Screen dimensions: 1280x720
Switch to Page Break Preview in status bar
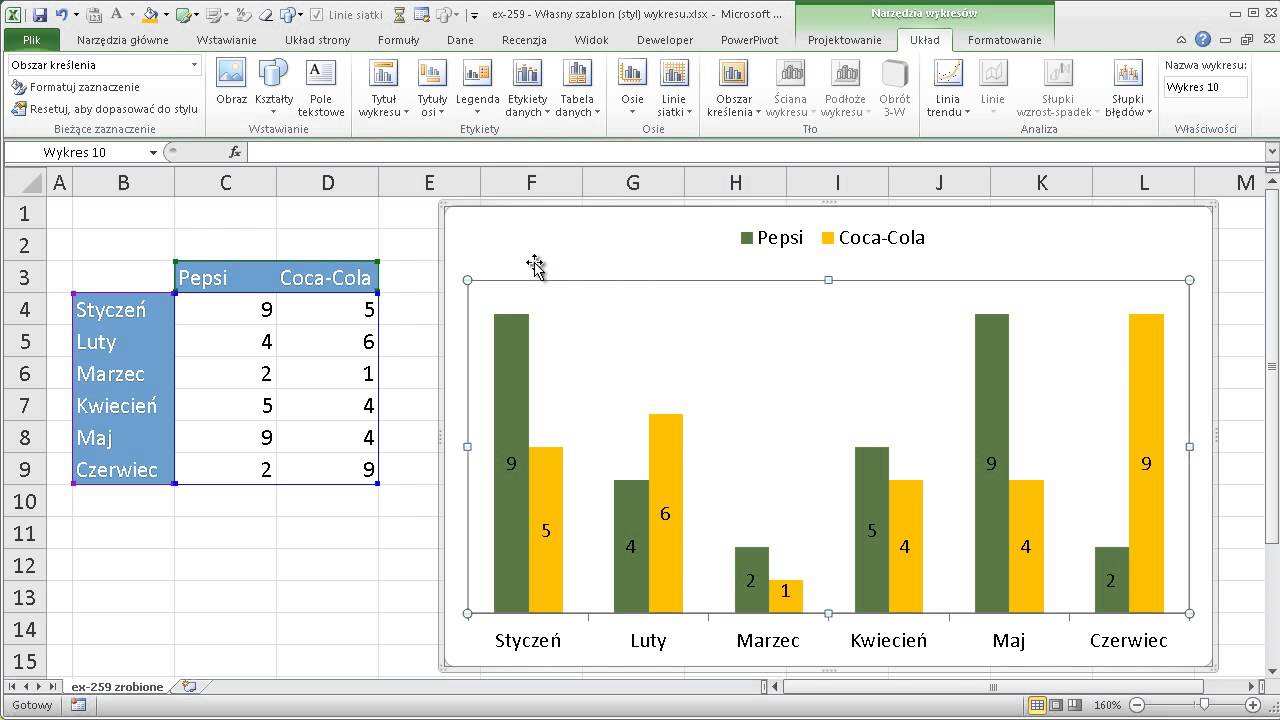[x=1076, y=705]
